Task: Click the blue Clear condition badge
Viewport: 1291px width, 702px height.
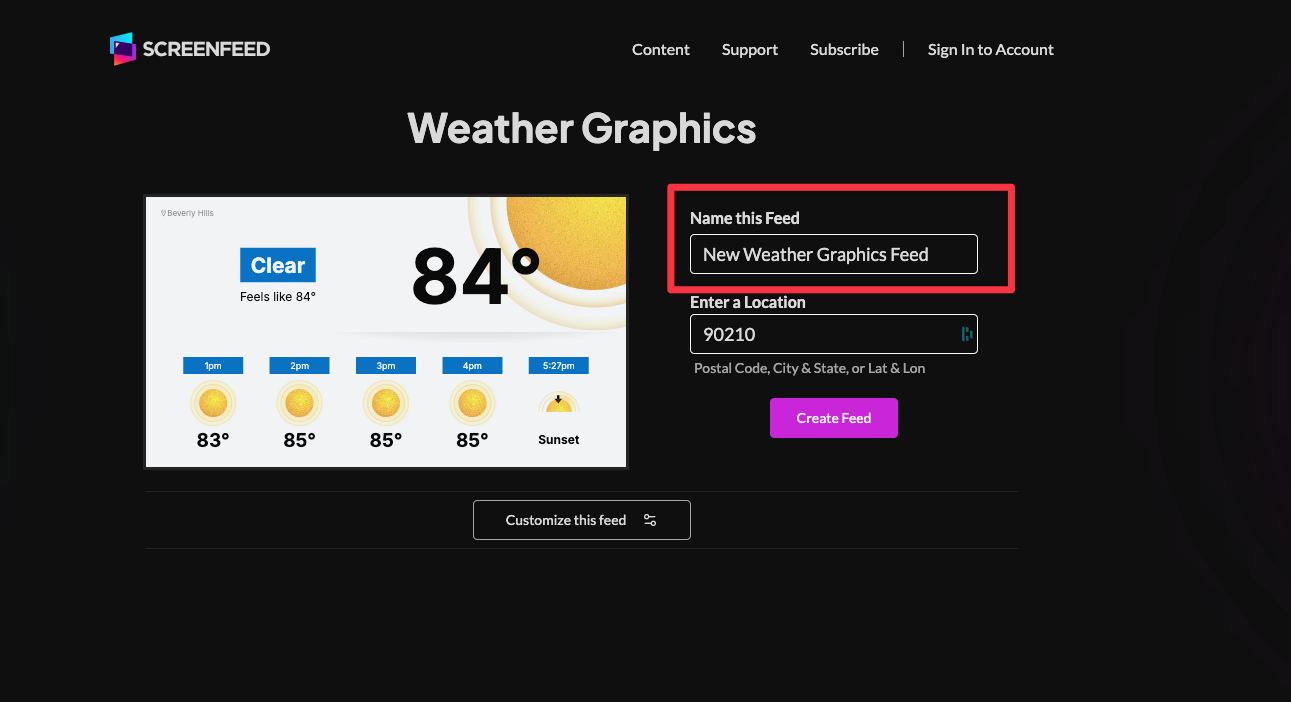Action: pos(277,265)
